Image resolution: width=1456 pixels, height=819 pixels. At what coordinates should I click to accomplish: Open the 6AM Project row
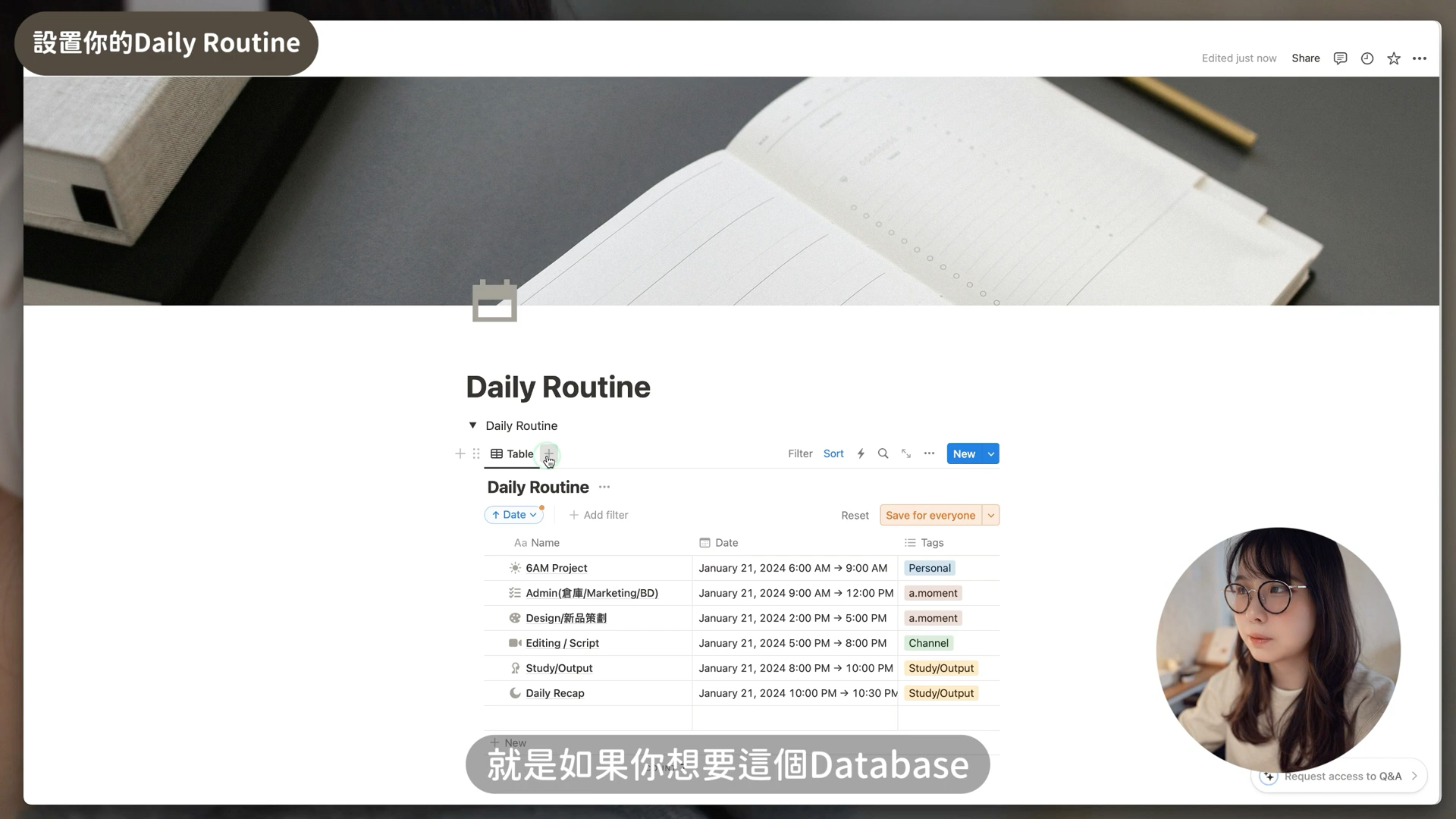(556, 568)
